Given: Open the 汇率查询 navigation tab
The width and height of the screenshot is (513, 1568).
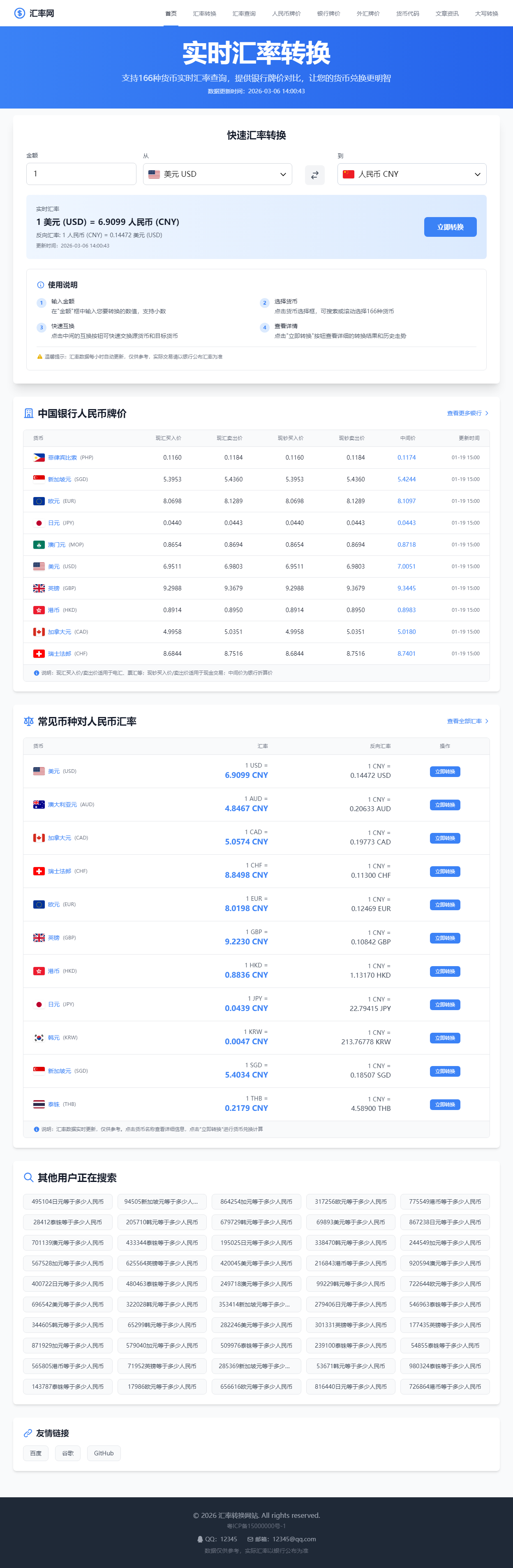Looking at the screenshot, I should [244, 14].
